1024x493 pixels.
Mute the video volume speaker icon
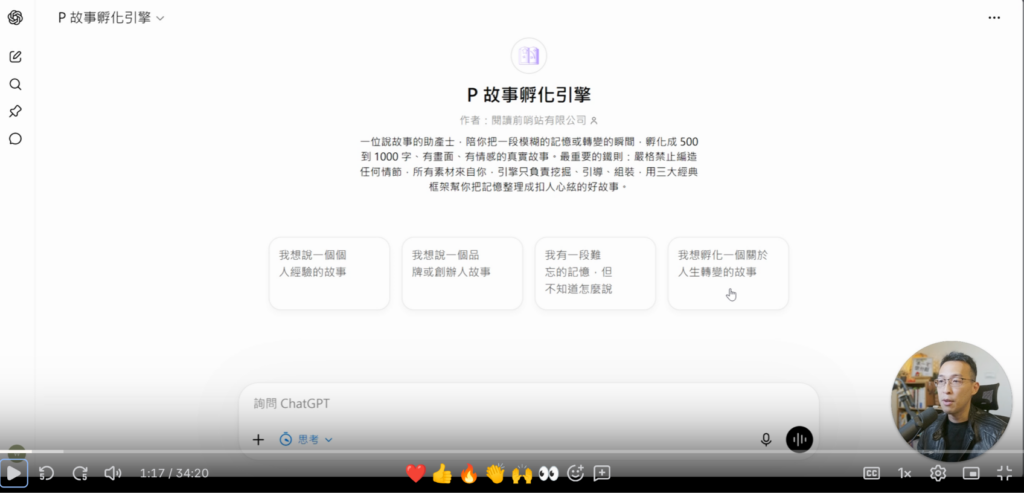[113, 473]
